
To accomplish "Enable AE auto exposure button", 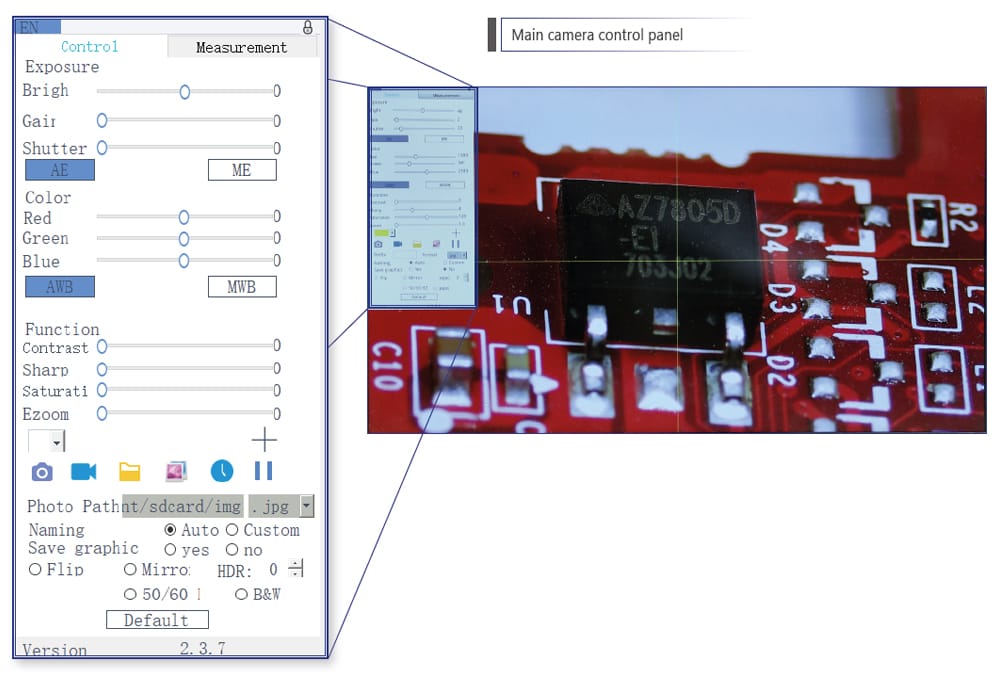I will tap(60, 170).
